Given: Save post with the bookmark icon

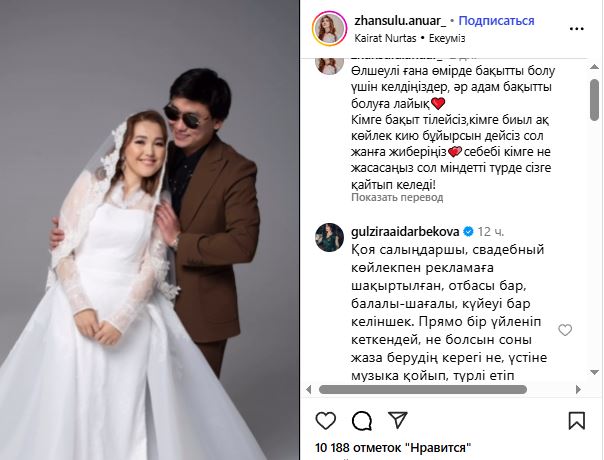Looking at the screenshot, I should coord(577,420).
